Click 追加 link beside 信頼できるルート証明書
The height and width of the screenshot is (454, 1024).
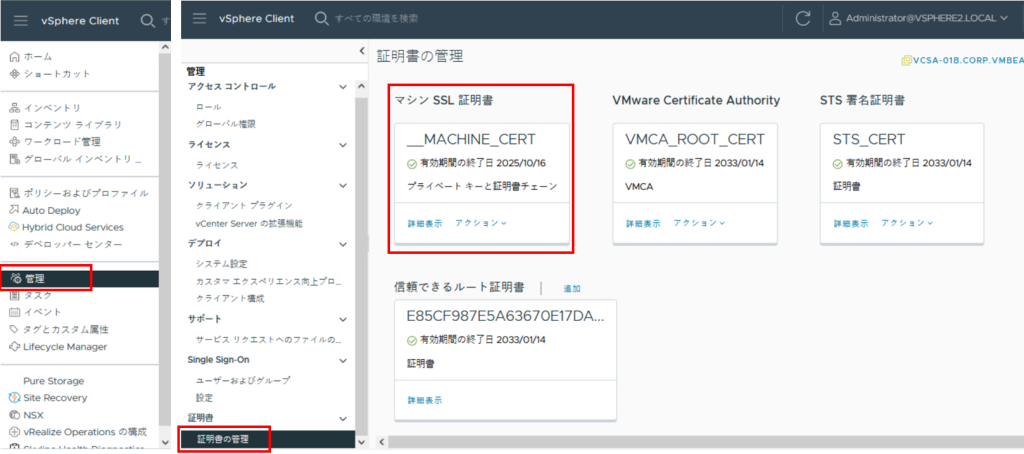572,288
